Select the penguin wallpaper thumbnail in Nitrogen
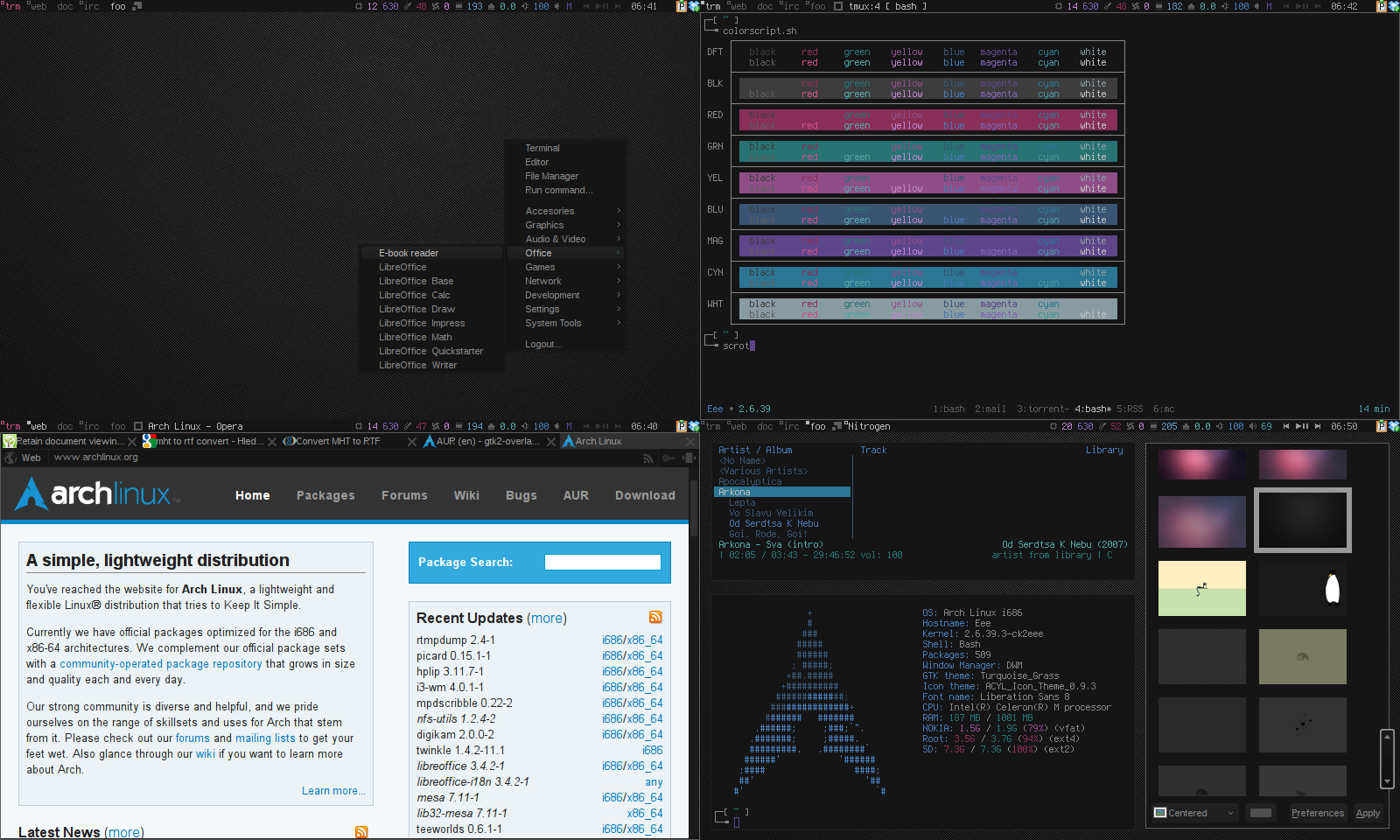This screenshot has height=840, width=1400. pos(1303,588)
